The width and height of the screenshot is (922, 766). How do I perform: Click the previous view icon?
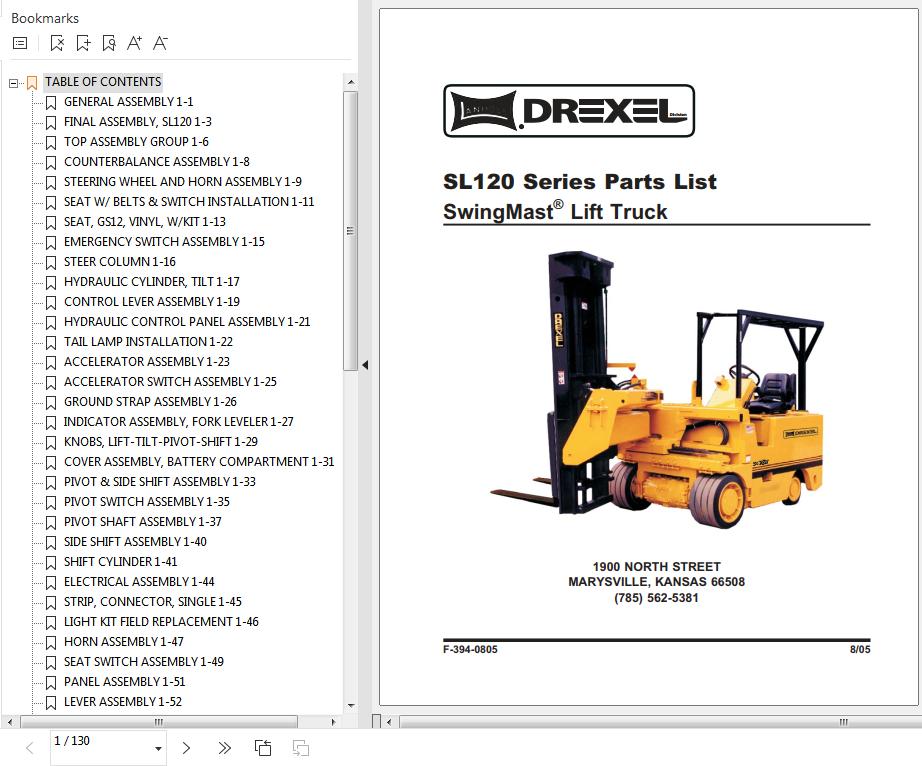click(x=263, y=748)
